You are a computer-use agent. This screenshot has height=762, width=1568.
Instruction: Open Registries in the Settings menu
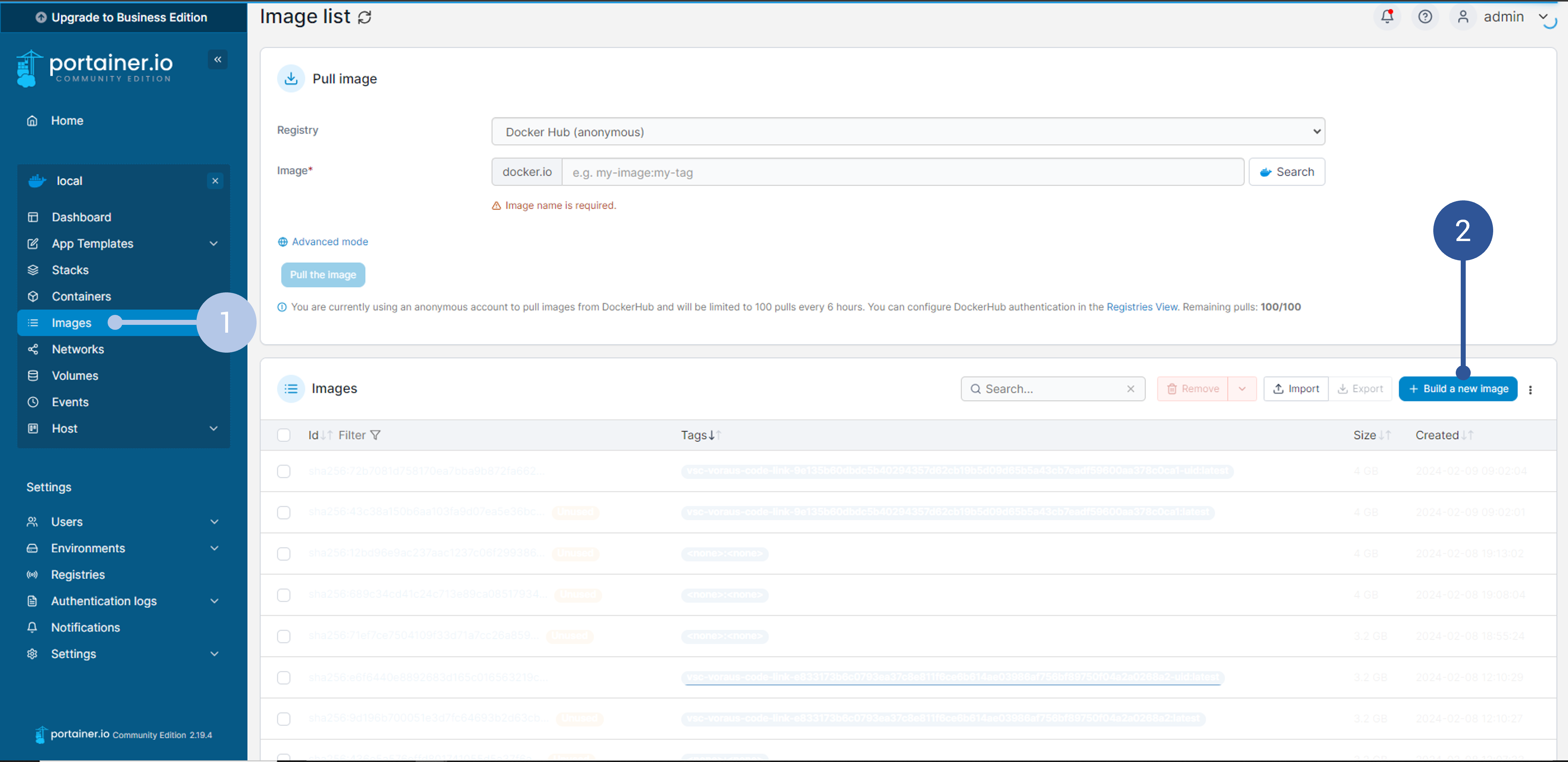[x=77, y=574]
